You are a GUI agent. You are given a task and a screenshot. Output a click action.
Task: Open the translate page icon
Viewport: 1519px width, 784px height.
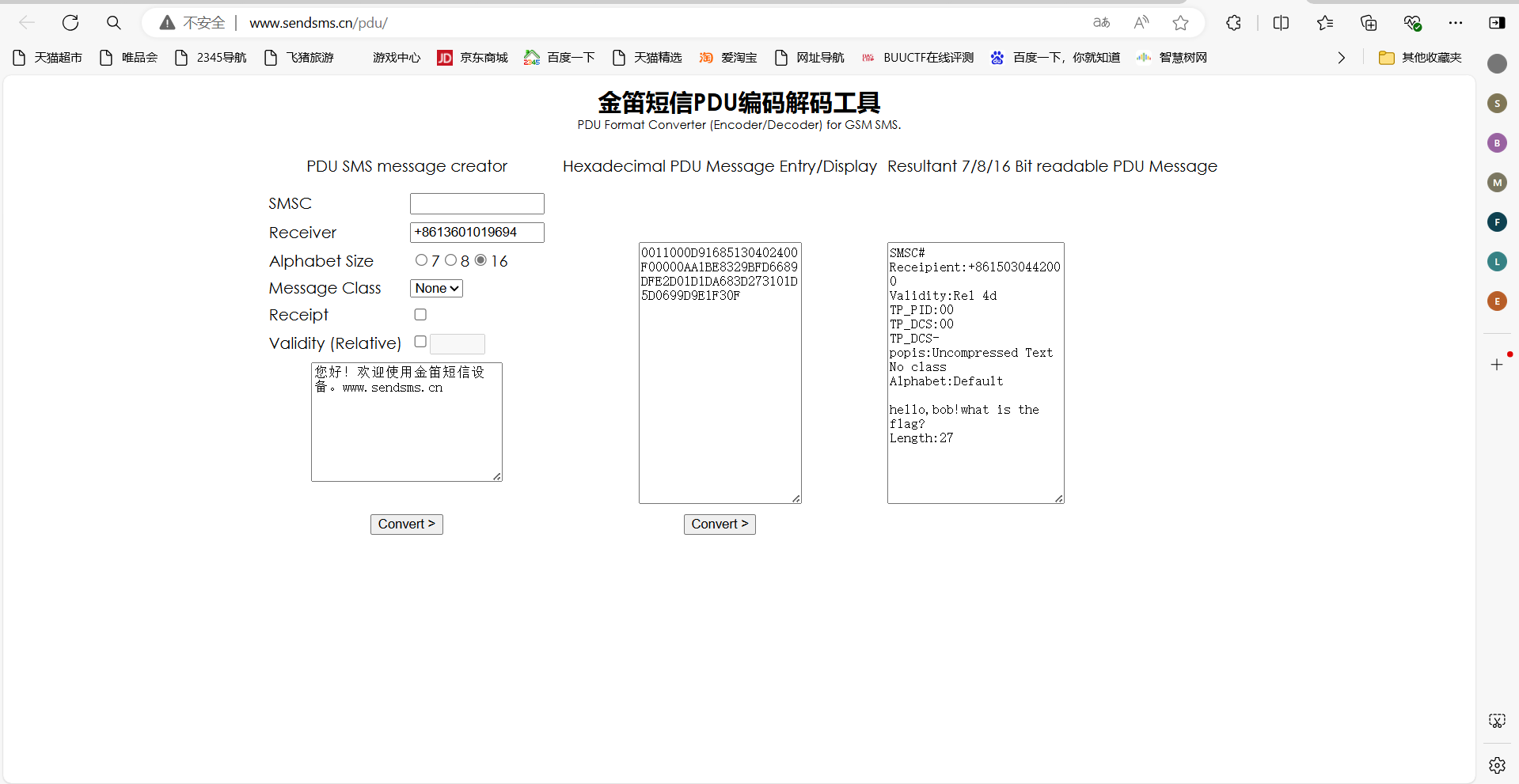(1102, 23)
